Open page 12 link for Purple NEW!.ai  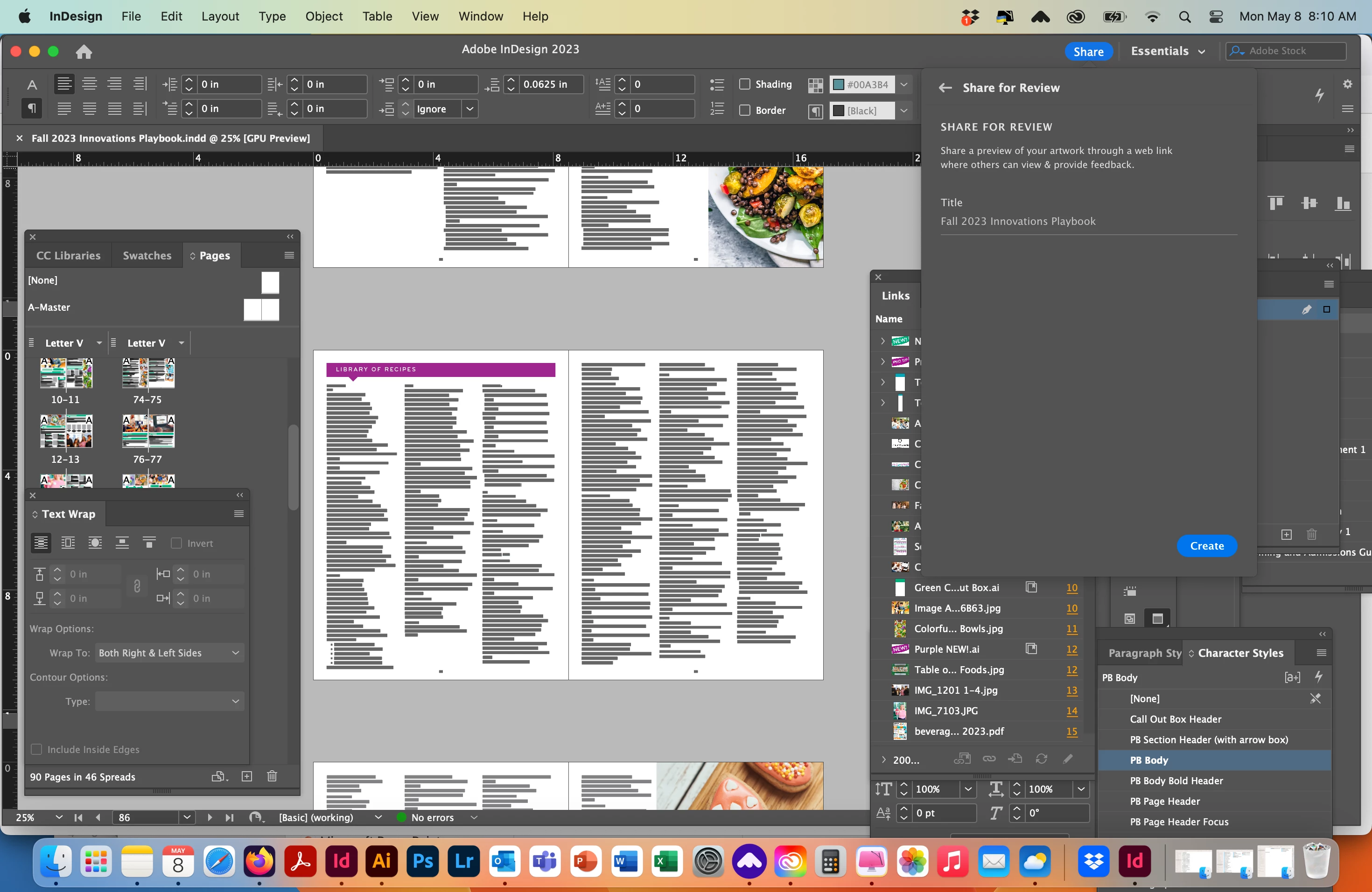point(1071,649)
